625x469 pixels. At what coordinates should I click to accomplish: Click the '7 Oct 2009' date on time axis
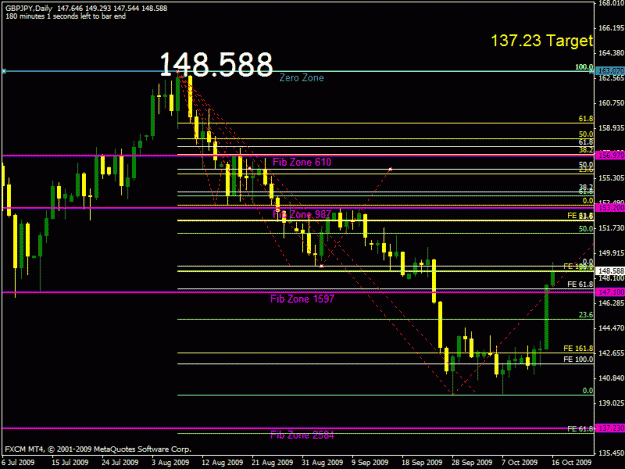click(519, 462)
